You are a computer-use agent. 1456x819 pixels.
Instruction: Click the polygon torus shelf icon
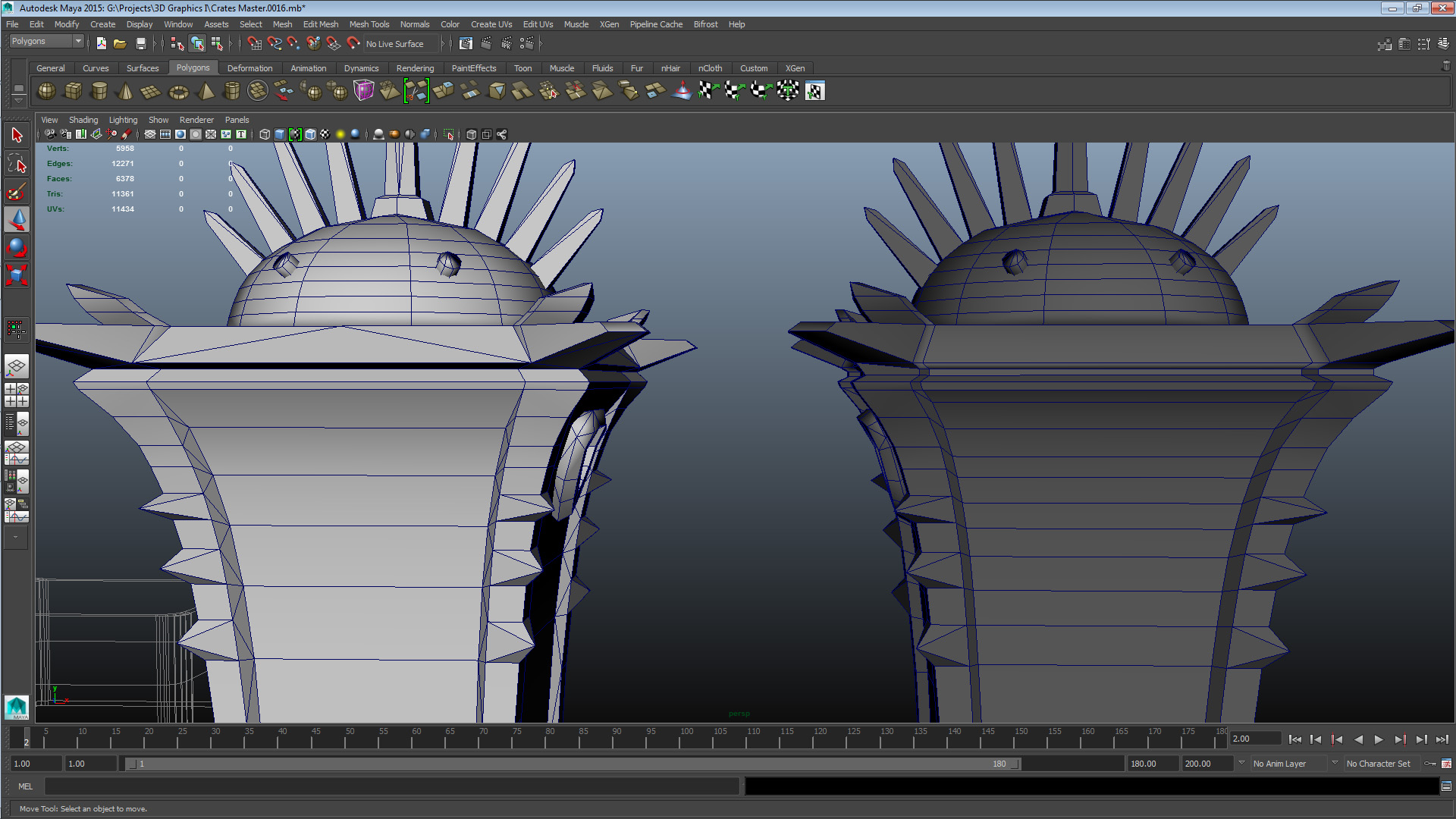click(x=178, y=91)
